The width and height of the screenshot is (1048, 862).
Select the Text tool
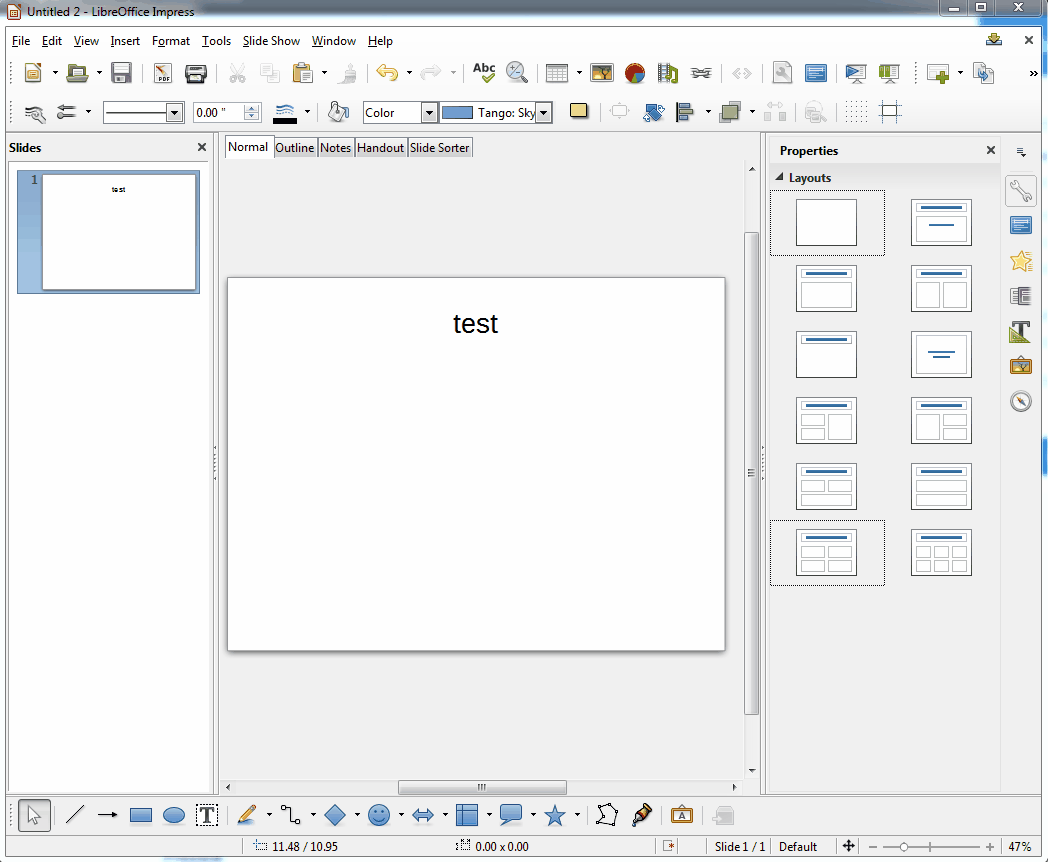pos(207,816)
